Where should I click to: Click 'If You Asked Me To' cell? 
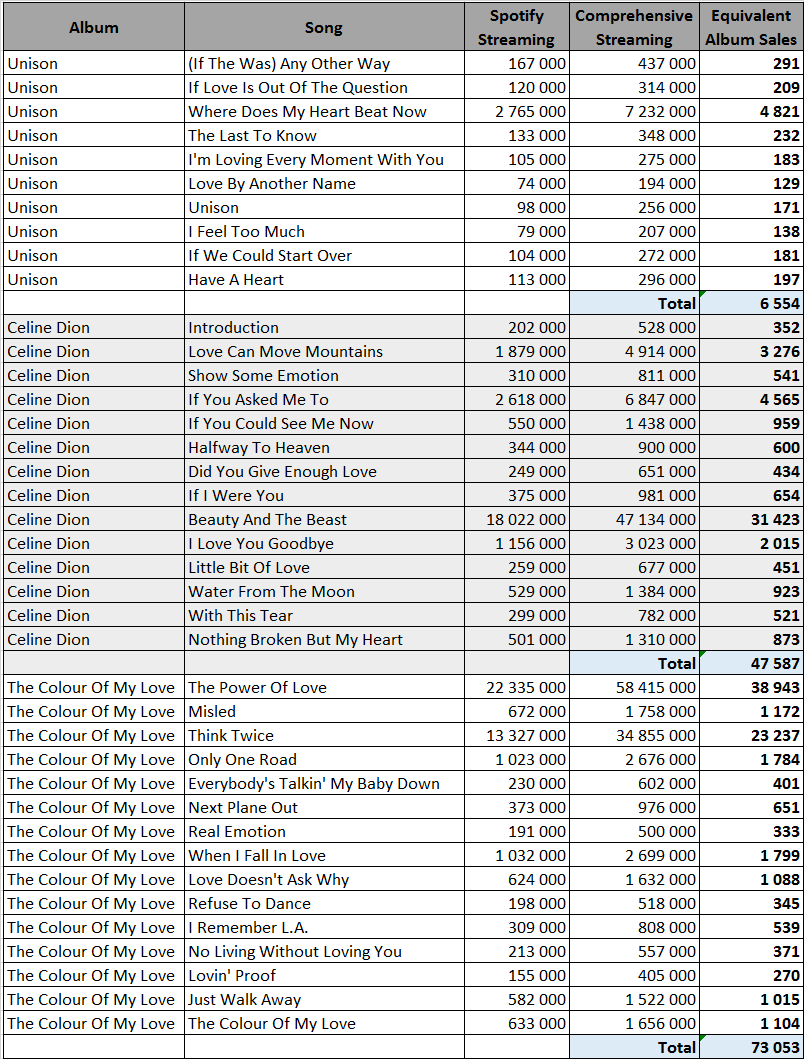coord(324,399)
